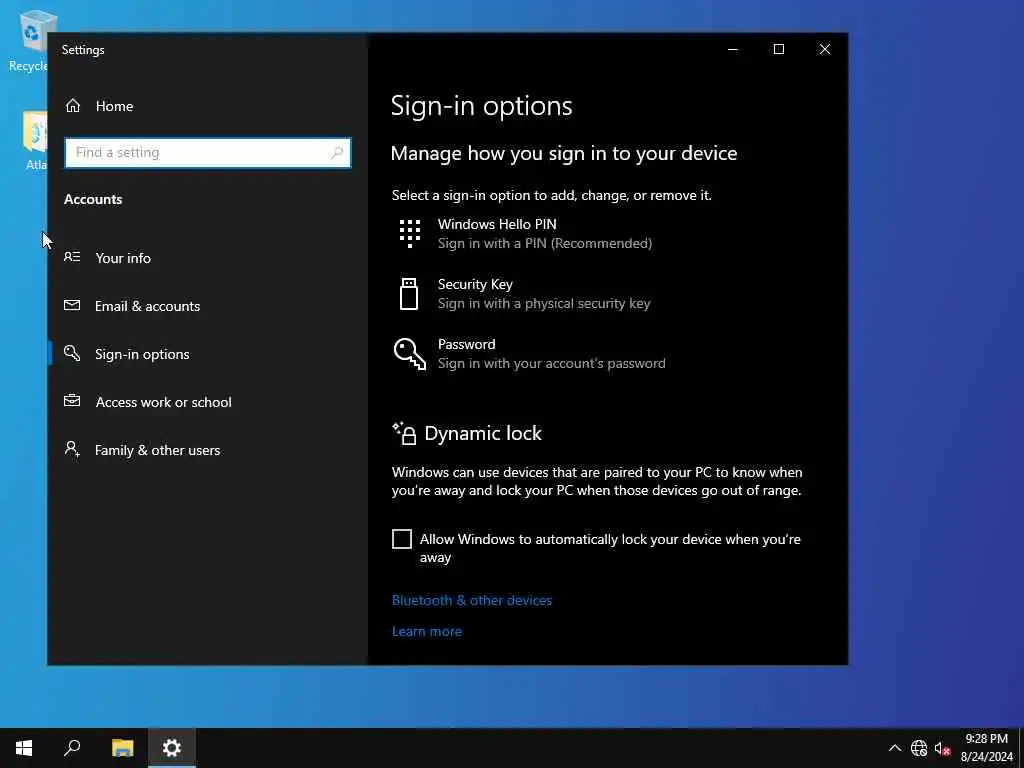Image resolution: width=1024 pixels, height=768 pixels.
Task: Click the Security Key USB icon
Action: (409, 293)
